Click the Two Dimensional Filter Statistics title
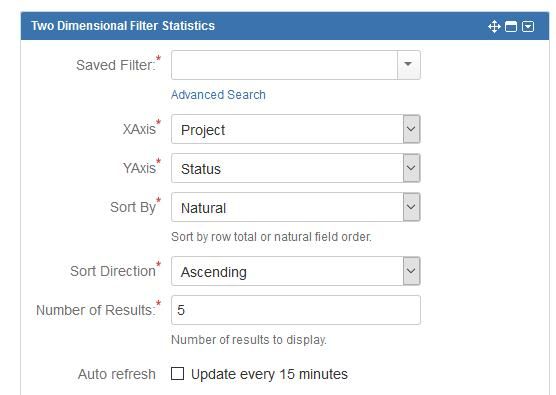Image resolution: width=556 pixels, height=395 pixels. point(123,26)
